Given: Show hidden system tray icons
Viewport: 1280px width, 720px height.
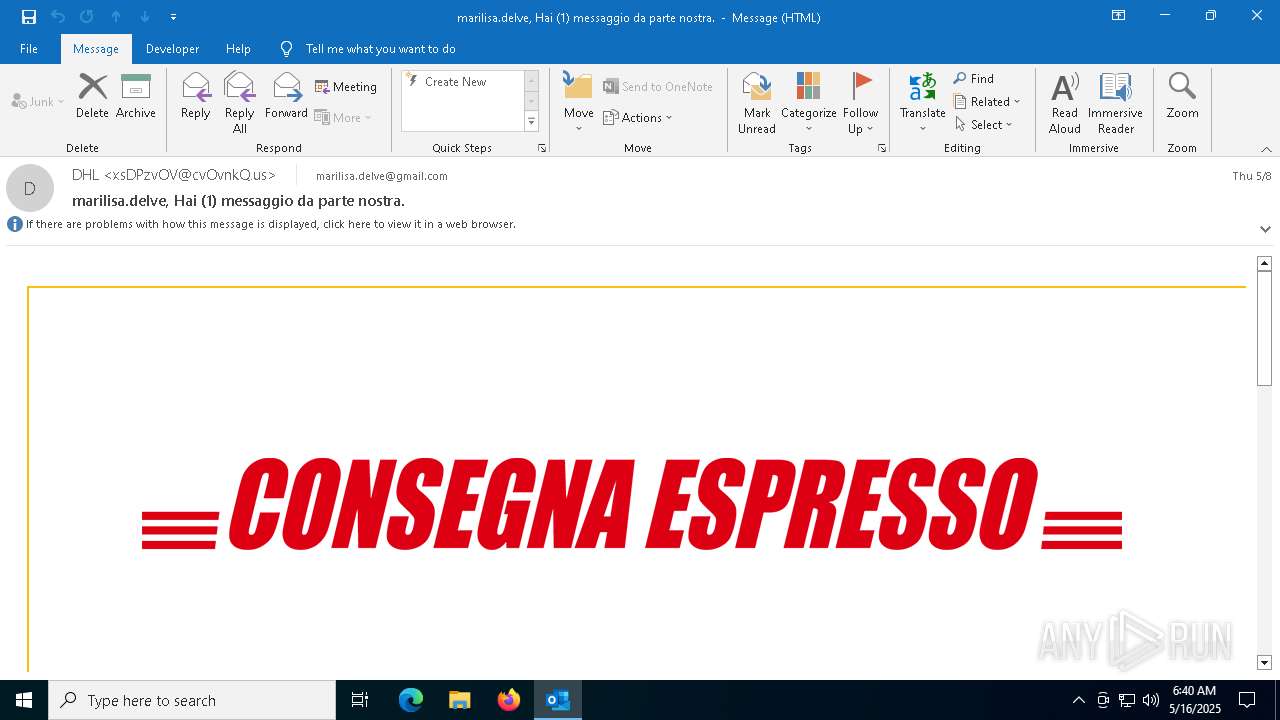Looking at the screenshot, I should click(1078, 700).
